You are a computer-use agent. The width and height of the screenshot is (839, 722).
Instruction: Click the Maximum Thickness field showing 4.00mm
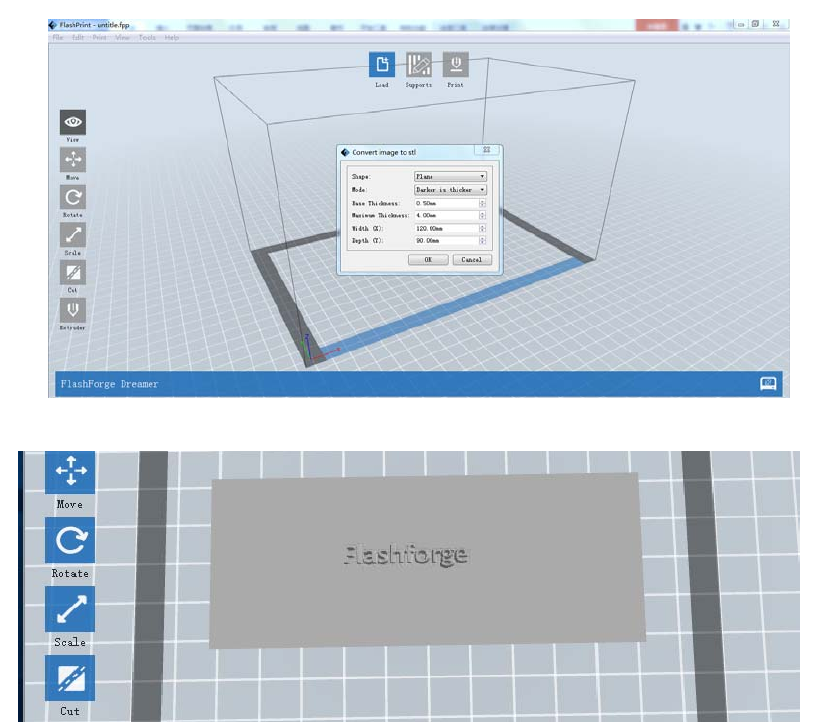click(x=447, y=215)
